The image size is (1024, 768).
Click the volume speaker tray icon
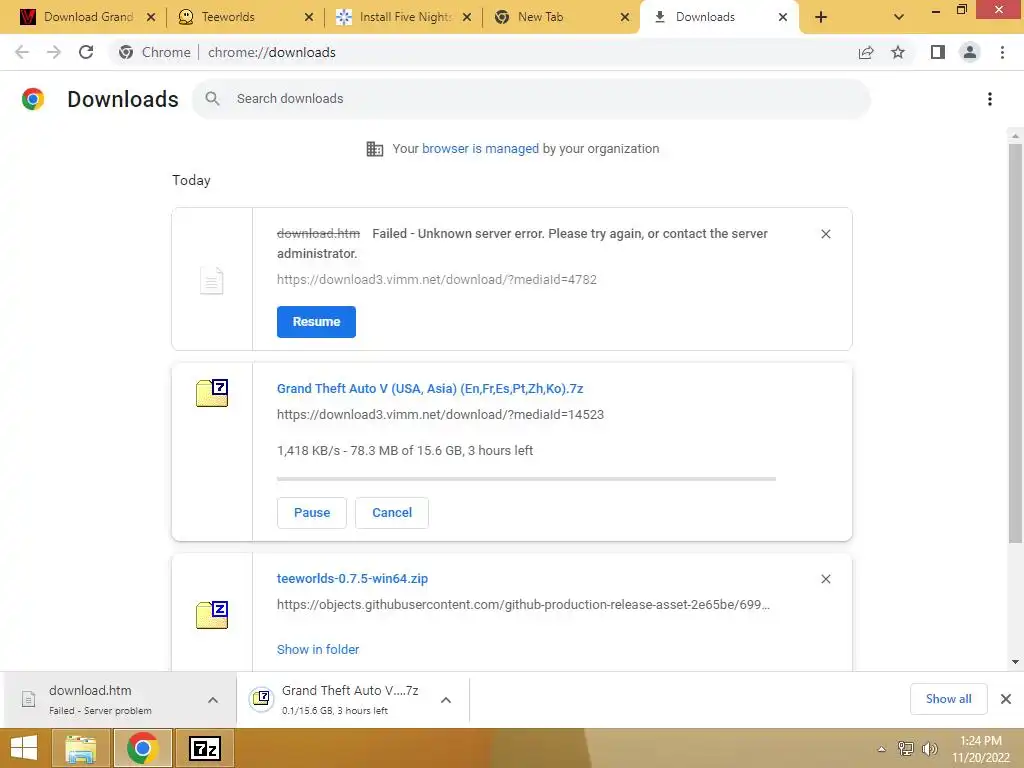pos(929,749)
